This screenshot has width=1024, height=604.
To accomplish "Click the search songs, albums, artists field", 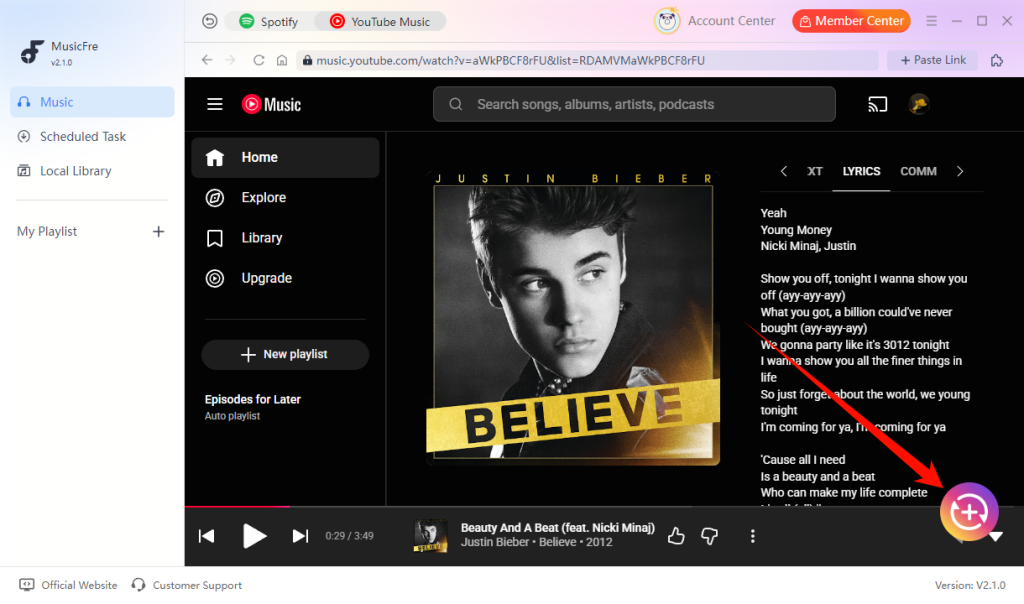I will (634, 104).
